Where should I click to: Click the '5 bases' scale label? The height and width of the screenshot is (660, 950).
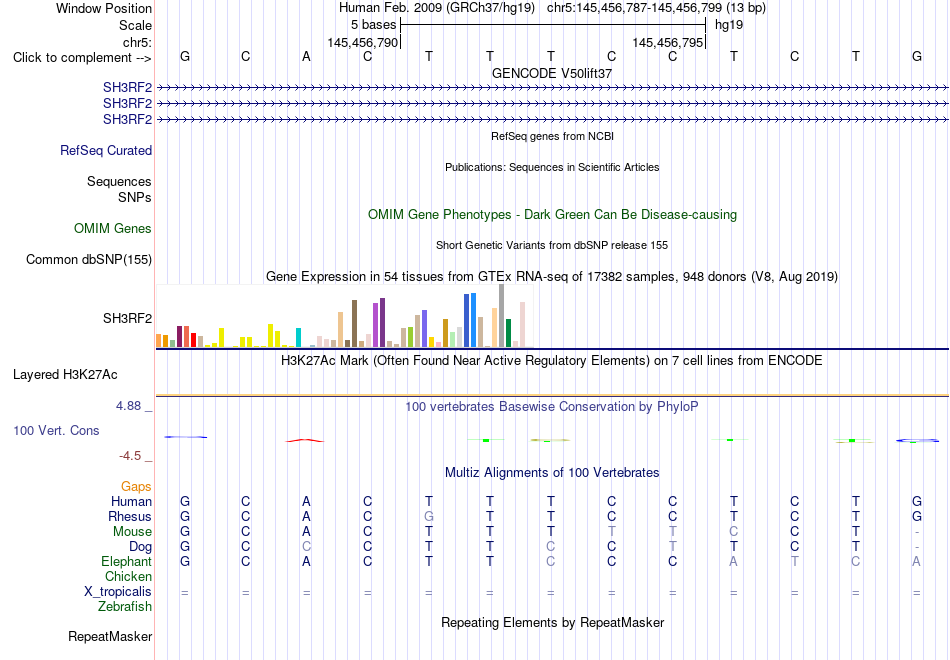(373, 25)
